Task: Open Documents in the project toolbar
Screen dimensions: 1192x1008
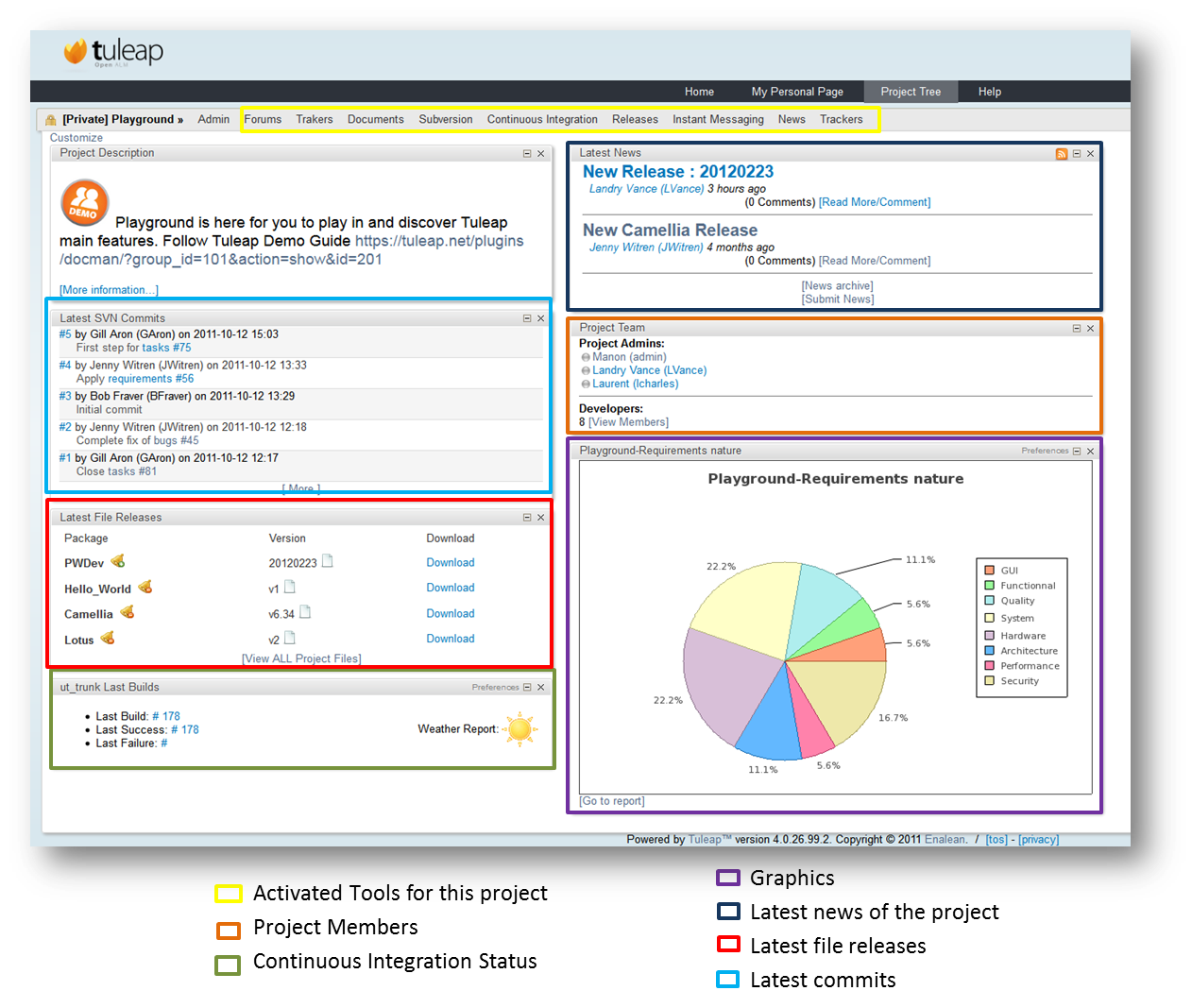Action: pos(375,120)
